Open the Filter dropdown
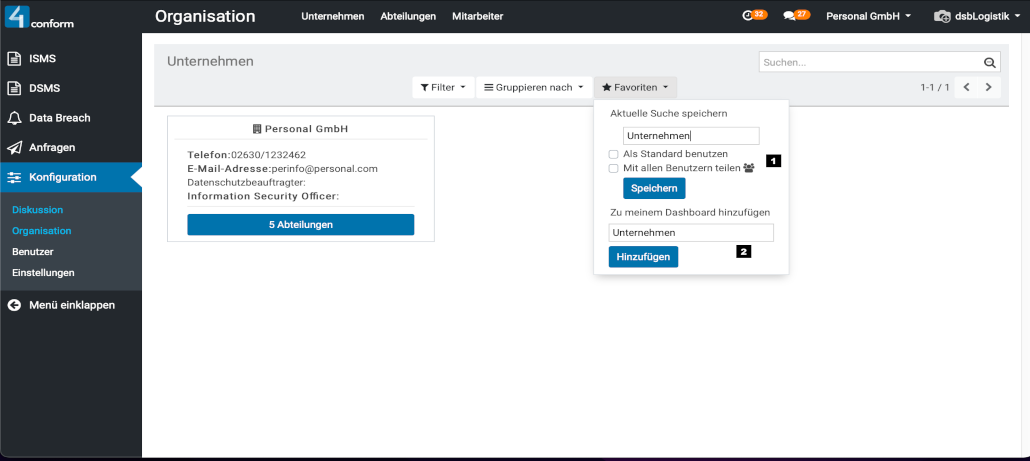Screen dimensions: 1030x461 pyautogui.click(x=443, y=88)
